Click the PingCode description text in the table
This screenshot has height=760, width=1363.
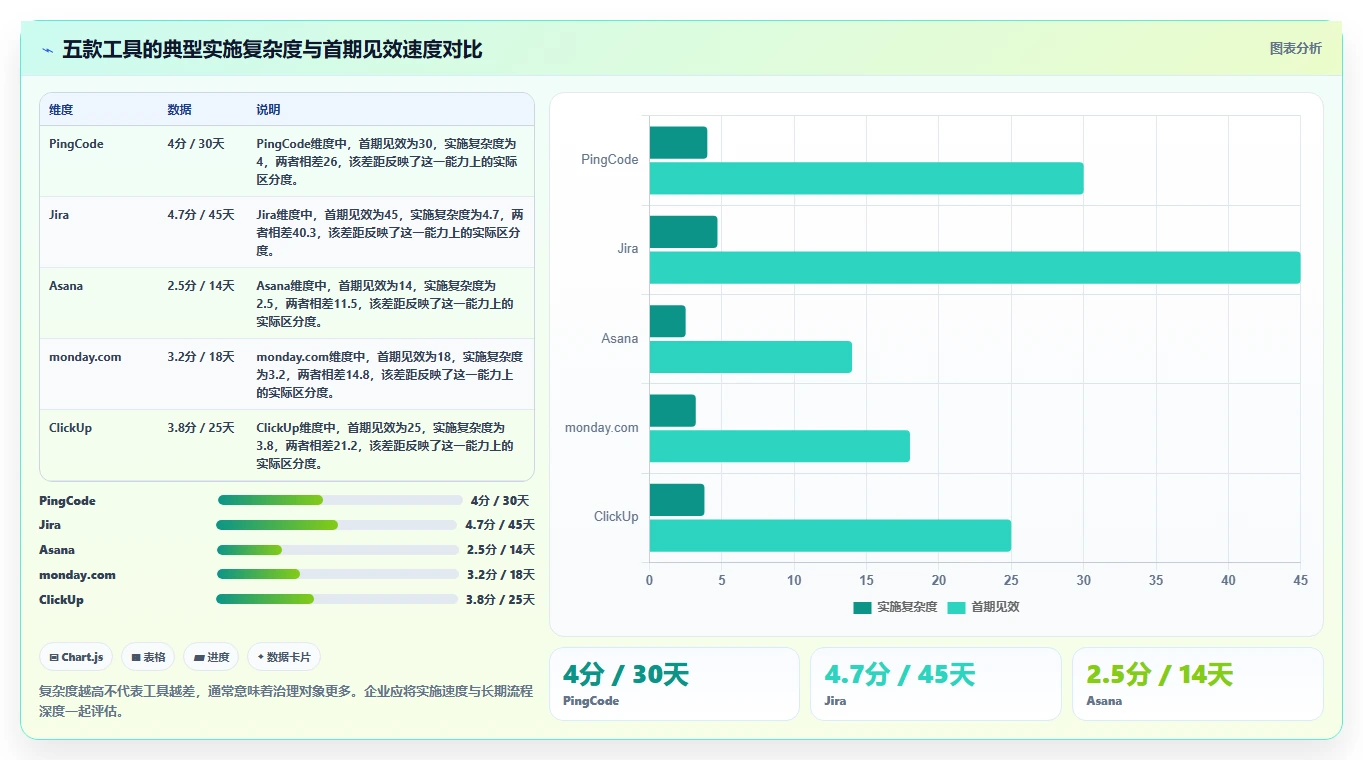(387, 162)
